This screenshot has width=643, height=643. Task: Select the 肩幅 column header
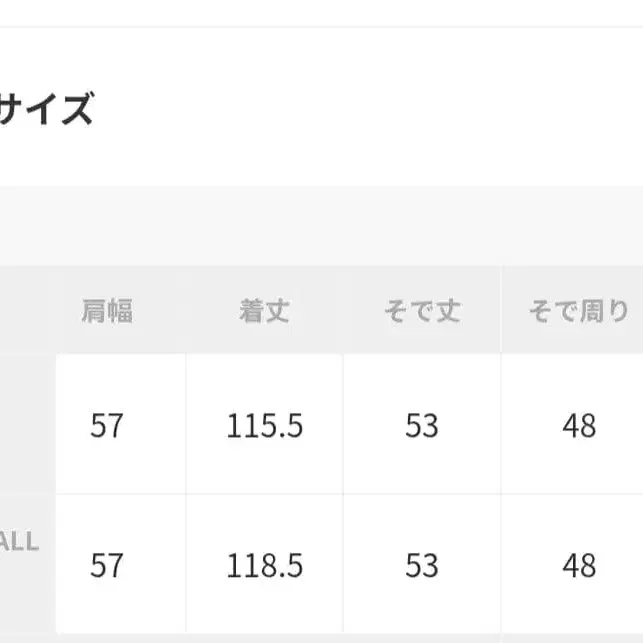107,311
